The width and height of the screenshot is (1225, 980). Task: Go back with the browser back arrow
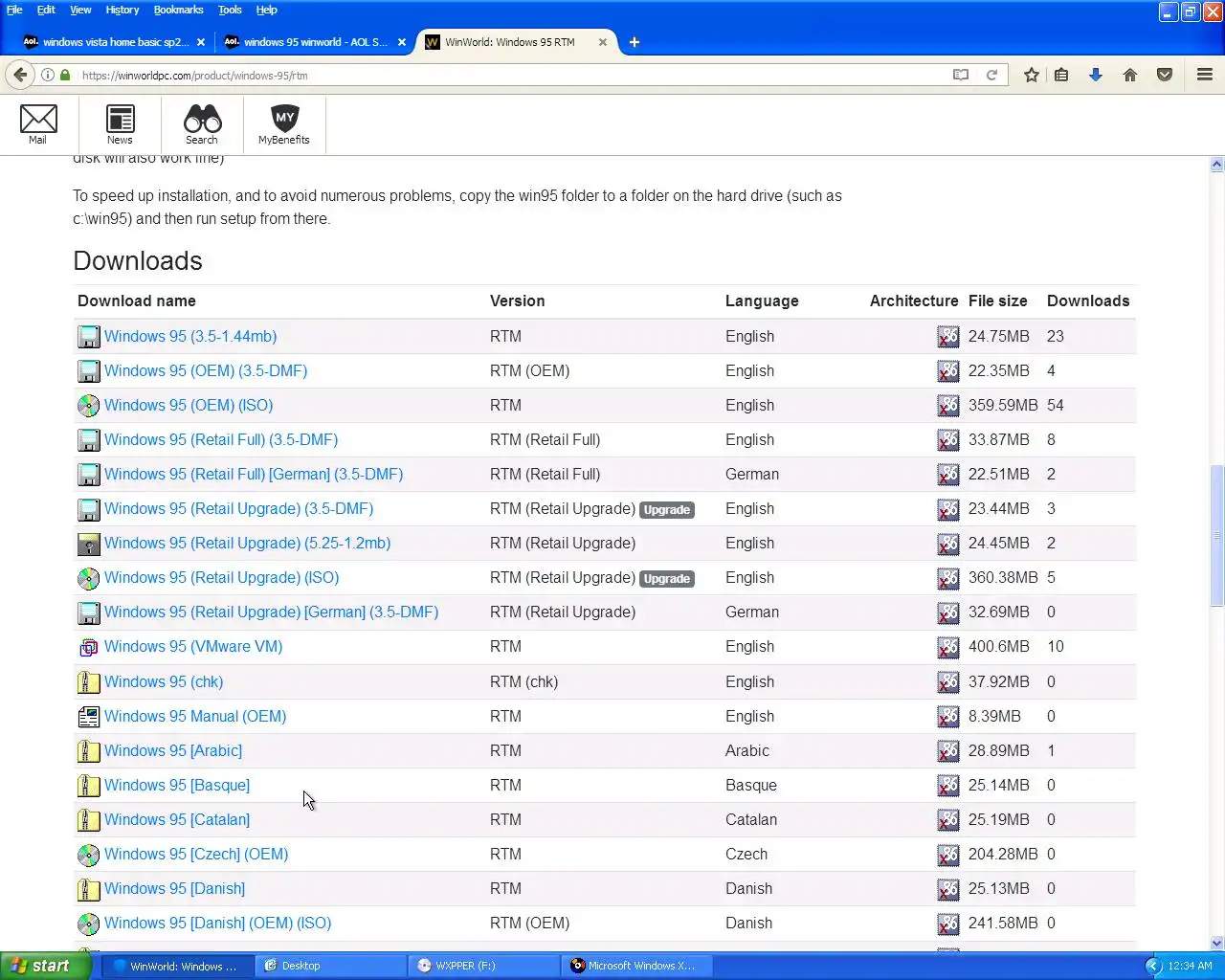pos(20,75)
